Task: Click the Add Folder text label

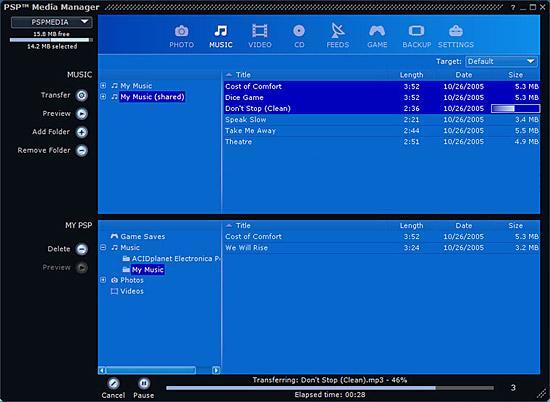Action: point(51,132)
